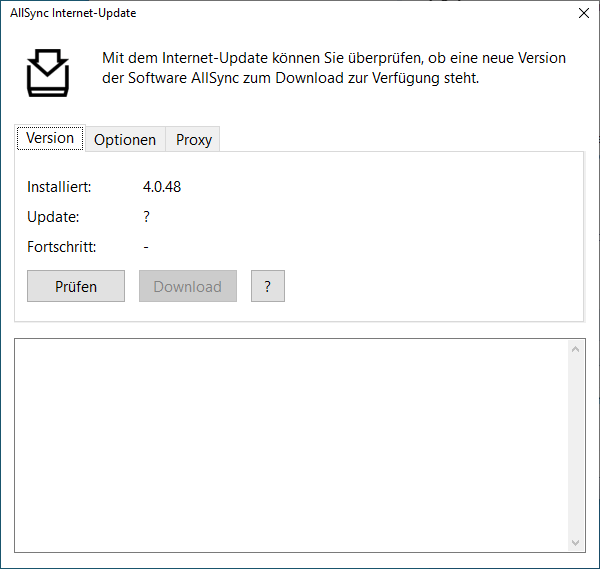Viewport: 600px width, 569px height.
Task: Click the ? value beside Update
Action: 147,217
